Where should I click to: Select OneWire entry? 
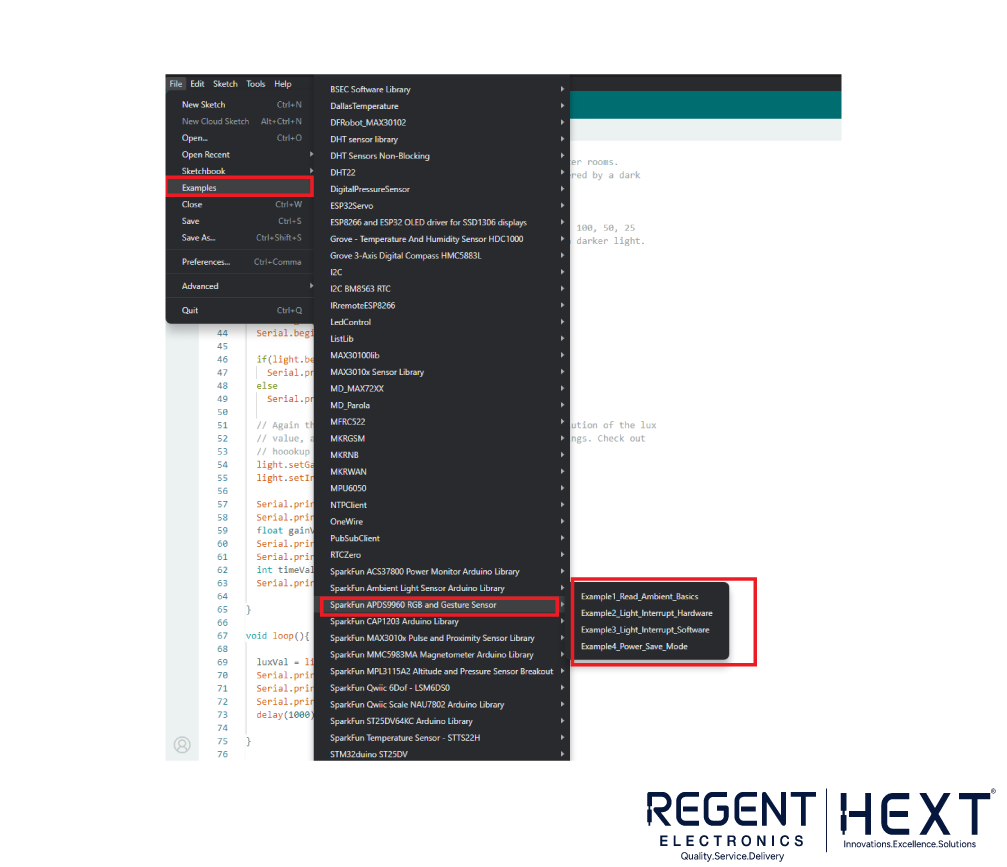click(x=442, y=521)
